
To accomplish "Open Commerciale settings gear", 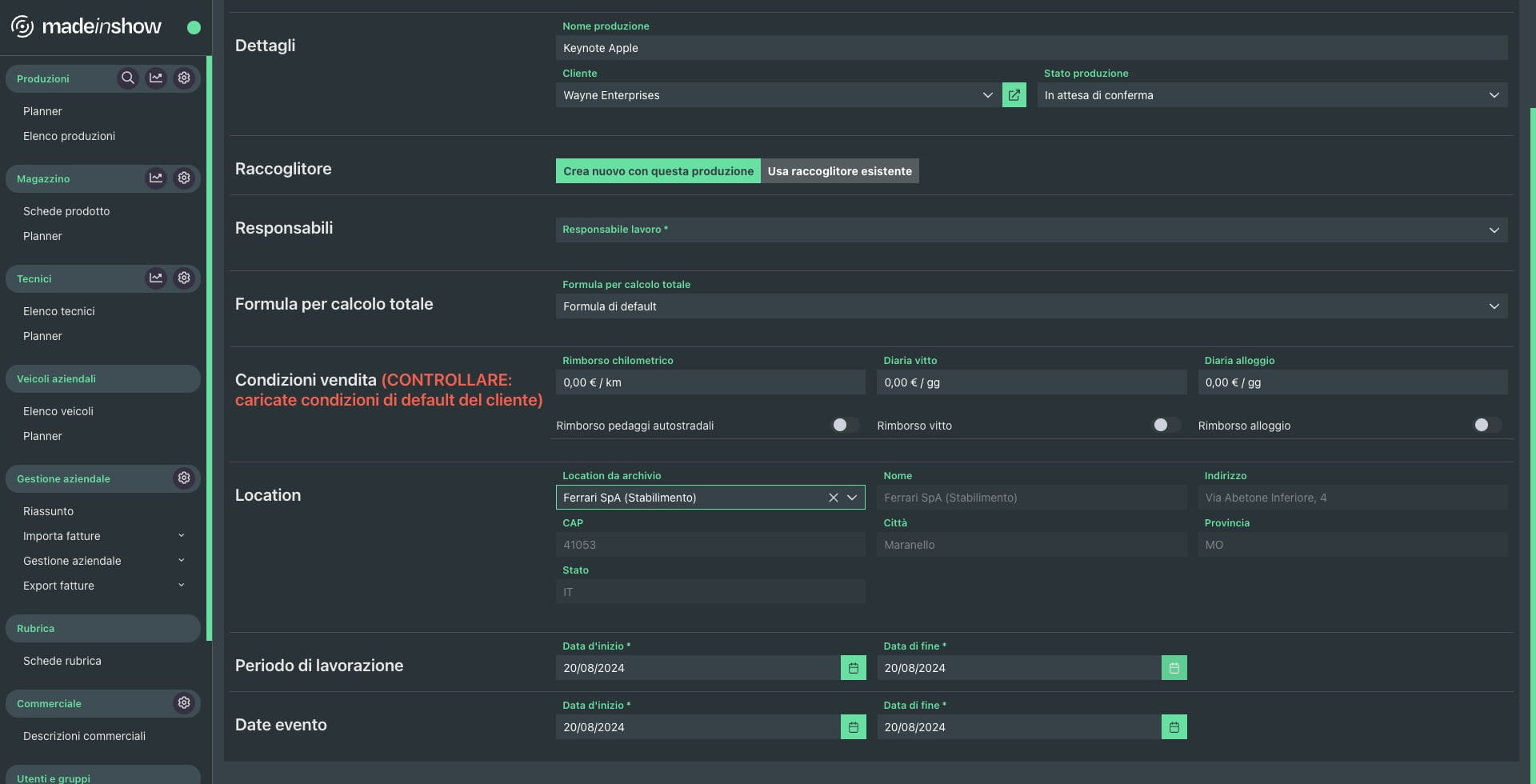I will (184, 703).
